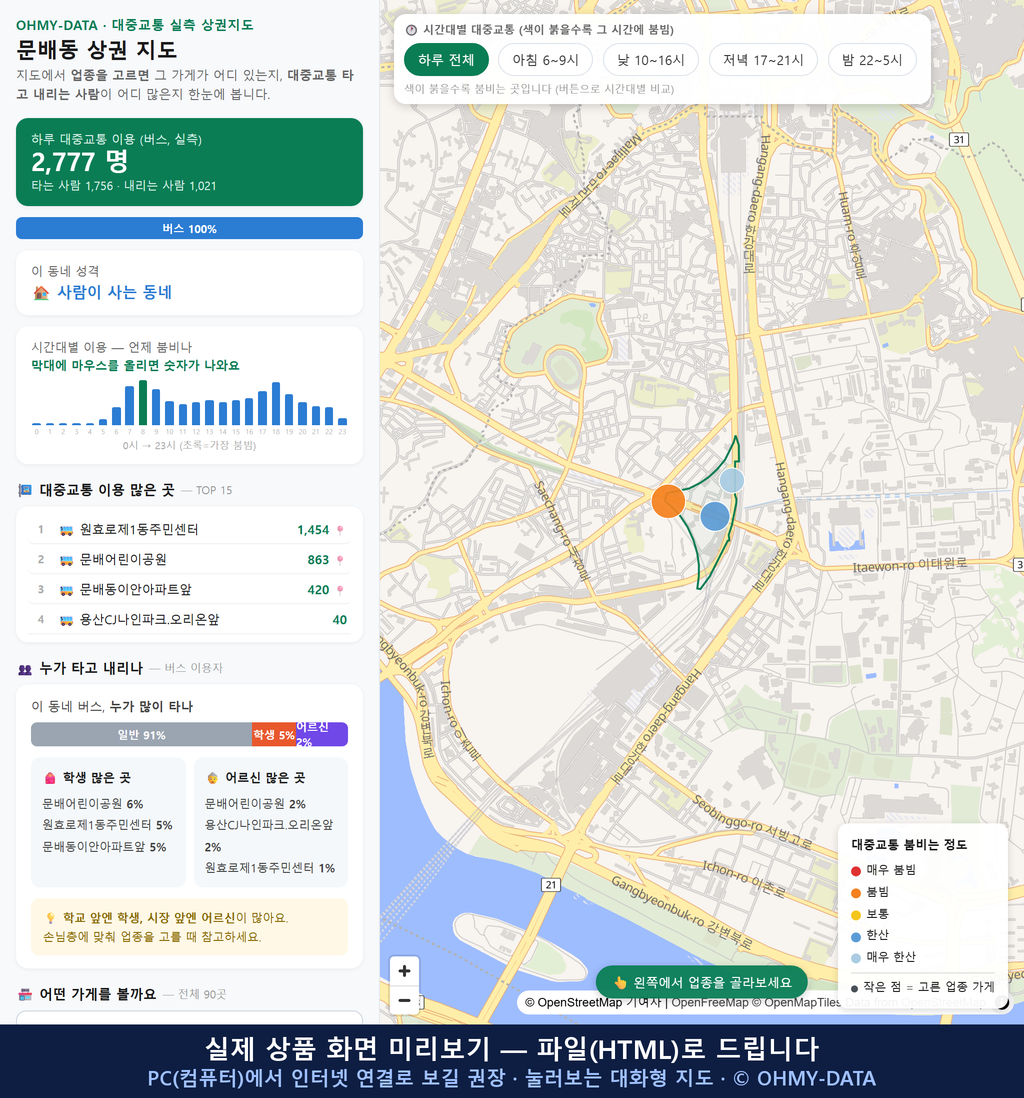The height and width of the screenshot is (1098, 1024).
Task: Open the OpenFreeMap attribution link
Action: (x=710, y=1003)
